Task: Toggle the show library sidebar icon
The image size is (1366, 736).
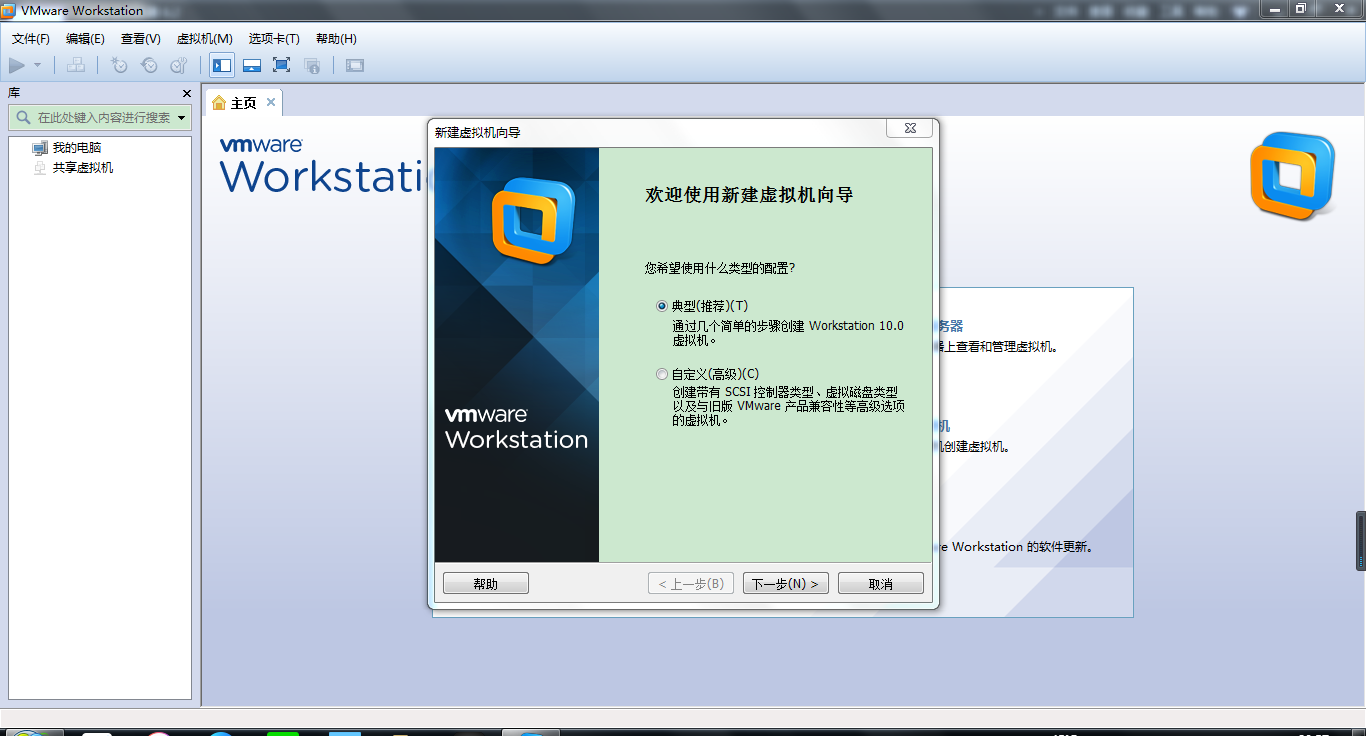Action: (222, 65)
